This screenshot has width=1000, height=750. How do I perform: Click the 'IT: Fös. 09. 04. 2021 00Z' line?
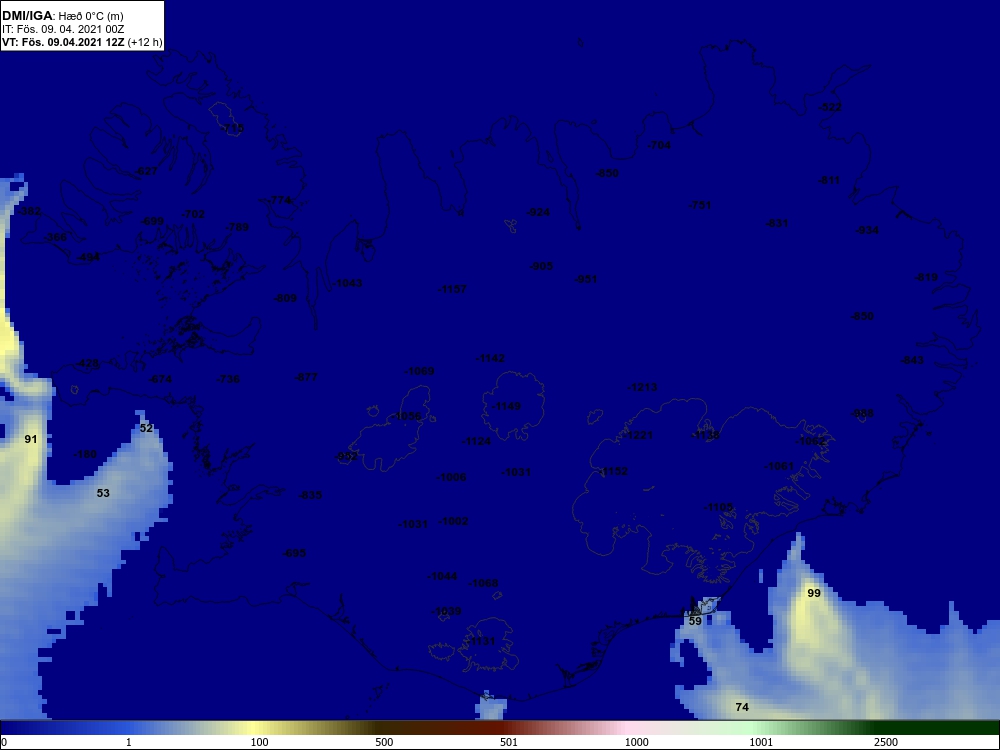(x=62, y=29)
